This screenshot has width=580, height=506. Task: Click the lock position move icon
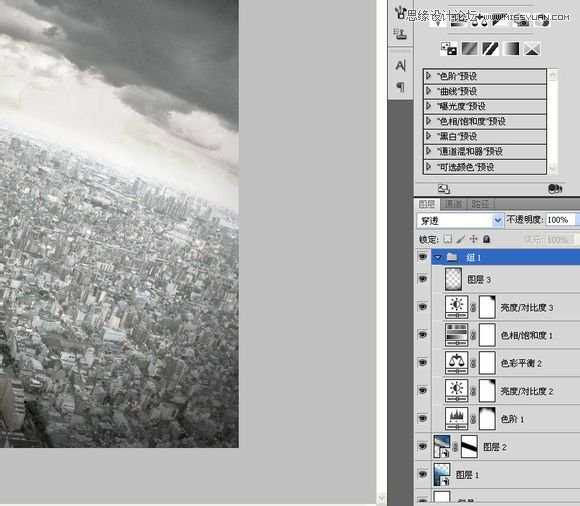click(473, 239)
